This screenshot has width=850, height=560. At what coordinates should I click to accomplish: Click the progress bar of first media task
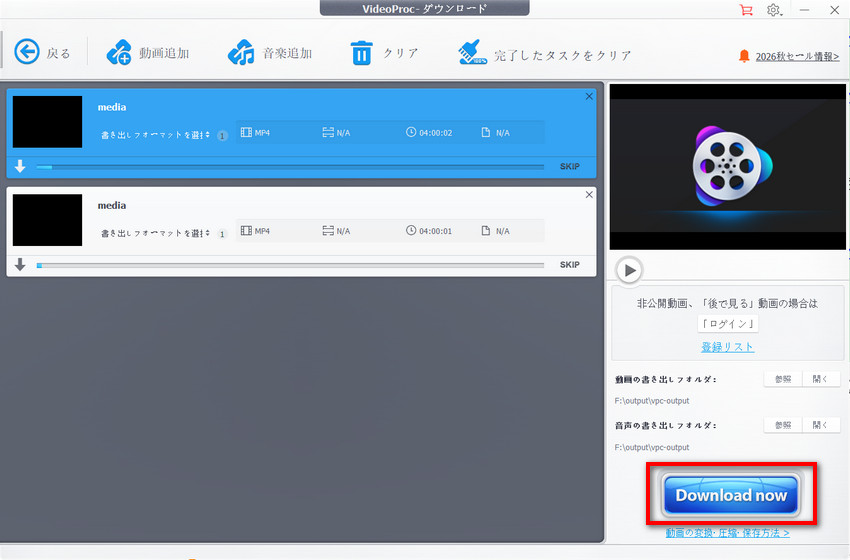pyautogui.click(x=290, y=167)
